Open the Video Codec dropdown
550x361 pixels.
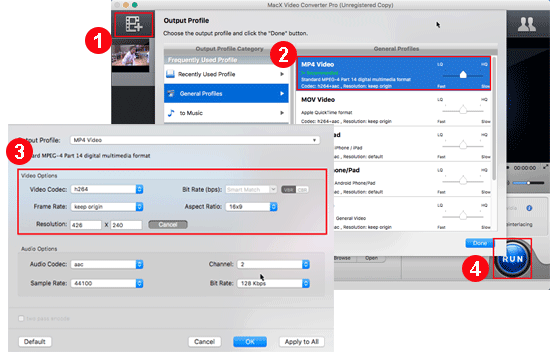pos(107,189)
